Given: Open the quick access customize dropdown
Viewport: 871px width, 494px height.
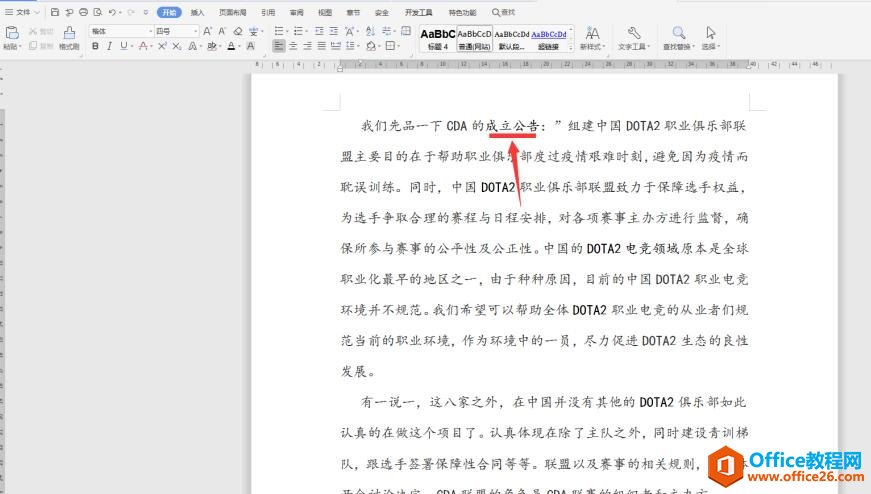Looking at the screenshot, I should pos(146,12).
